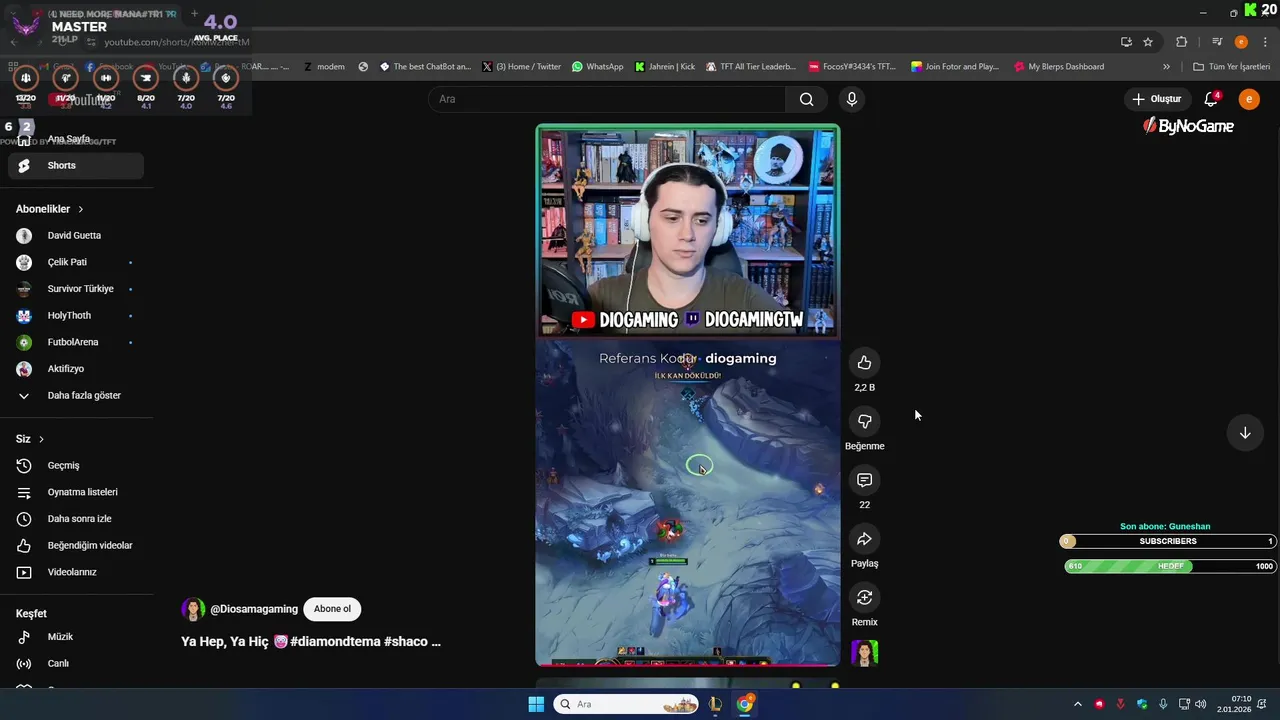The height and width of the screenshot is (720, 1280).
Task: Expand the Siz section
Action: pyautogui.click(x=30, y=439)
